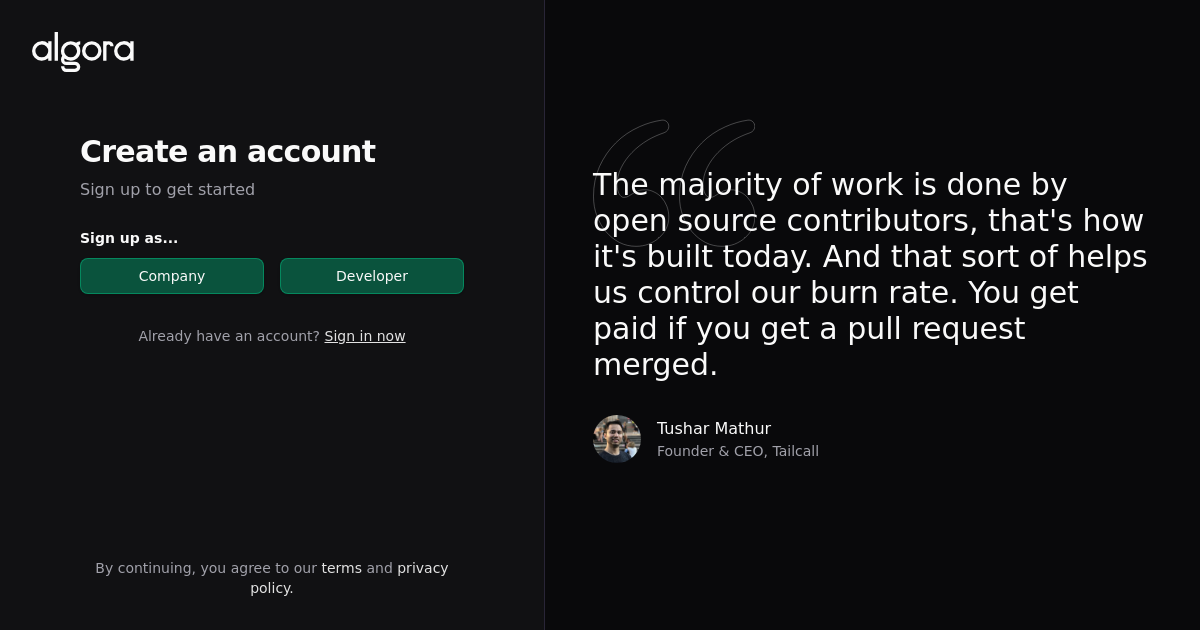Screen dimensions: 1200x630
Task: Click the Sign up to get started subtitle
Action: point(167,189)
